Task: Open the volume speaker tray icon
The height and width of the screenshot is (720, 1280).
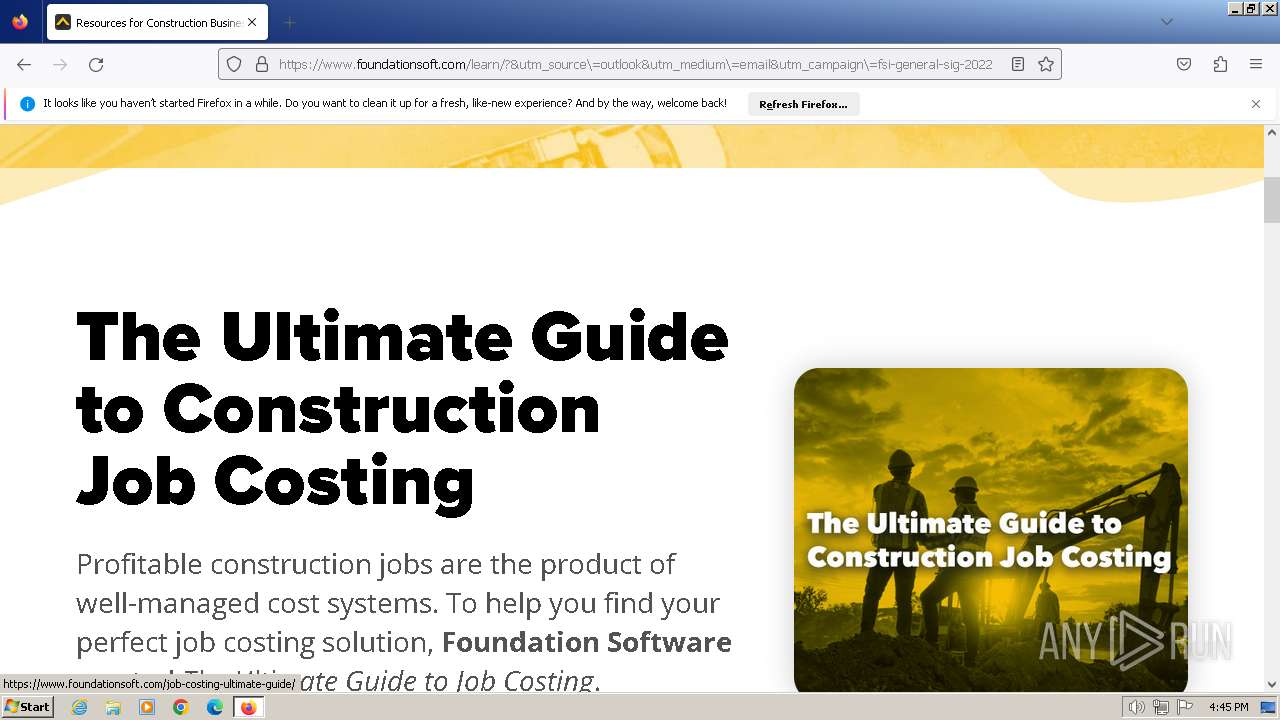Action: point(1136,707)
